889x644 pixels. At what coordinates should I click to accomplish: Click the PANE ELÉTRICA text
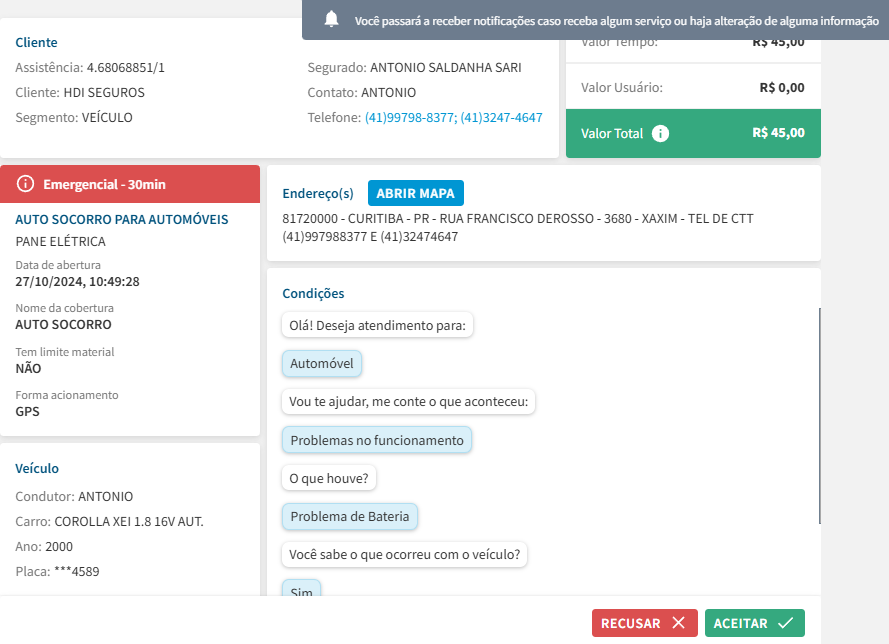[61, 242]
